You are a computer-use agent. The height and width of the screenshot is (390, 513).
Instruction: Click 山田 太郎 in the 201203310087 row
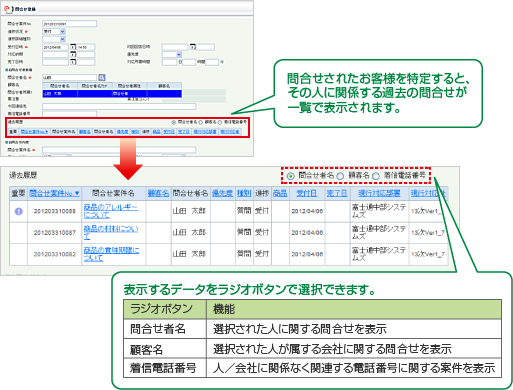point(189,232)
